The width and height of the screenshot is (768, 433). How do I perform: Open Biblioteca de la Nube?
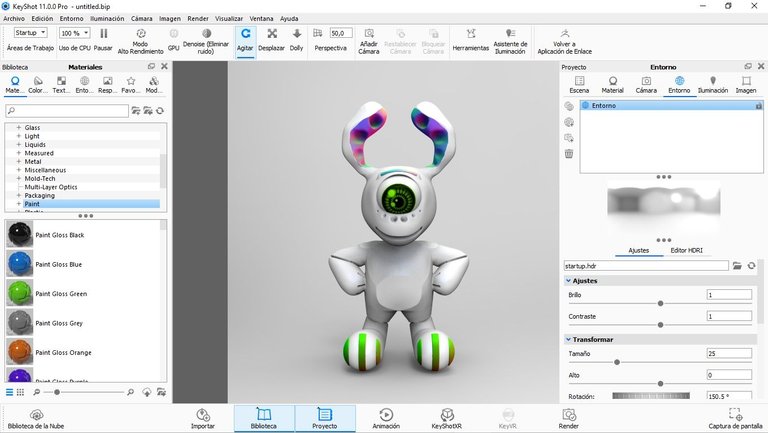click(36, 419)
